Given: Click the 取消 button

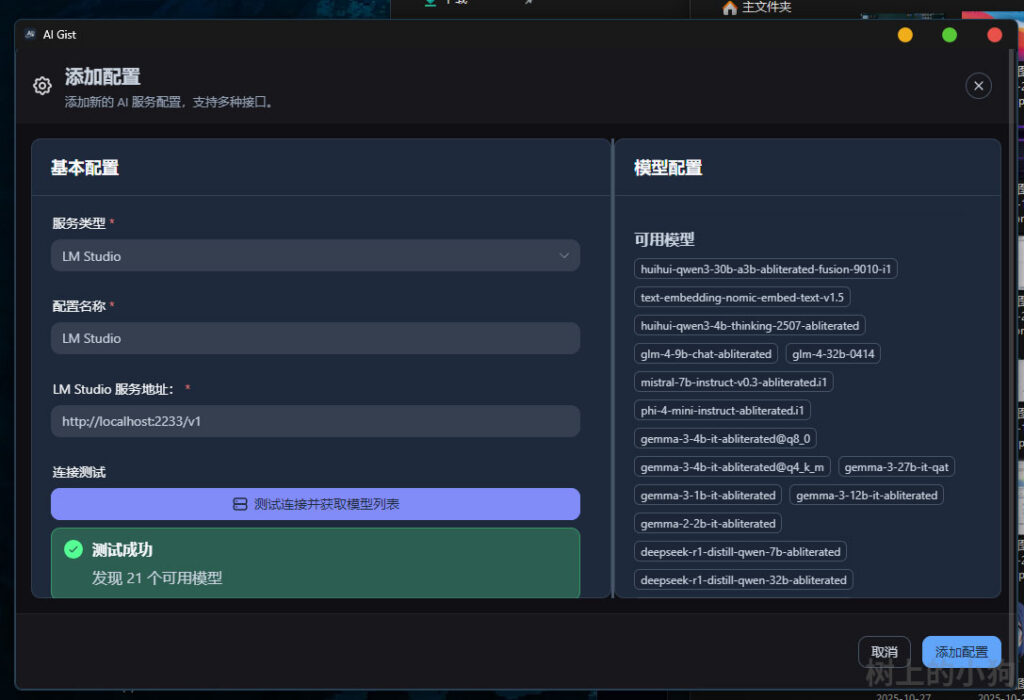Looking at the screenshot, I should click(x=884, y=652).
